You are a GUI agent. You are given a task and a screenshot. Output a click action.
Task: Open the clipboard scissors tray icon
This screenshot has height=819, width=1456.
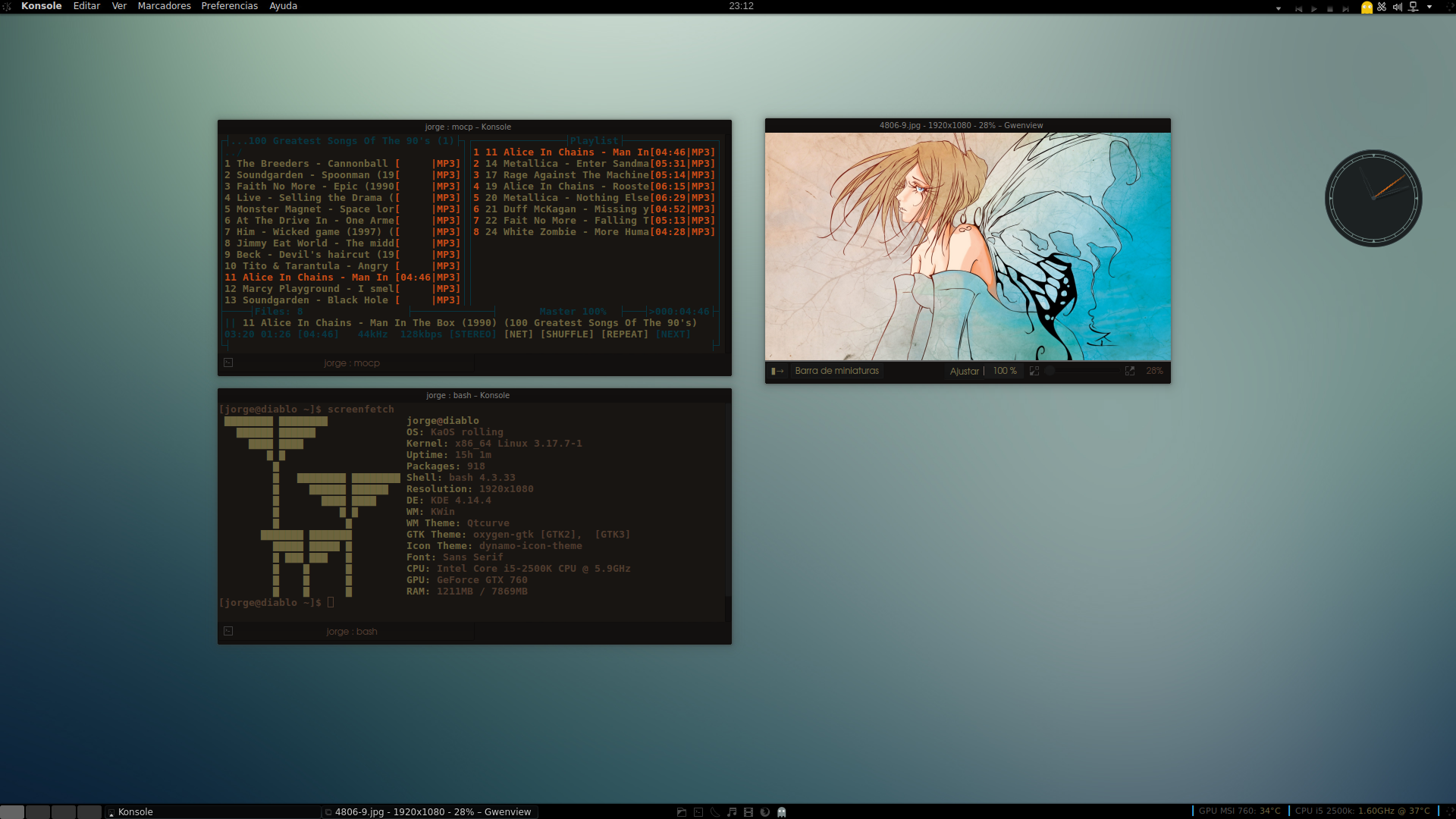tap(1382, 7)
